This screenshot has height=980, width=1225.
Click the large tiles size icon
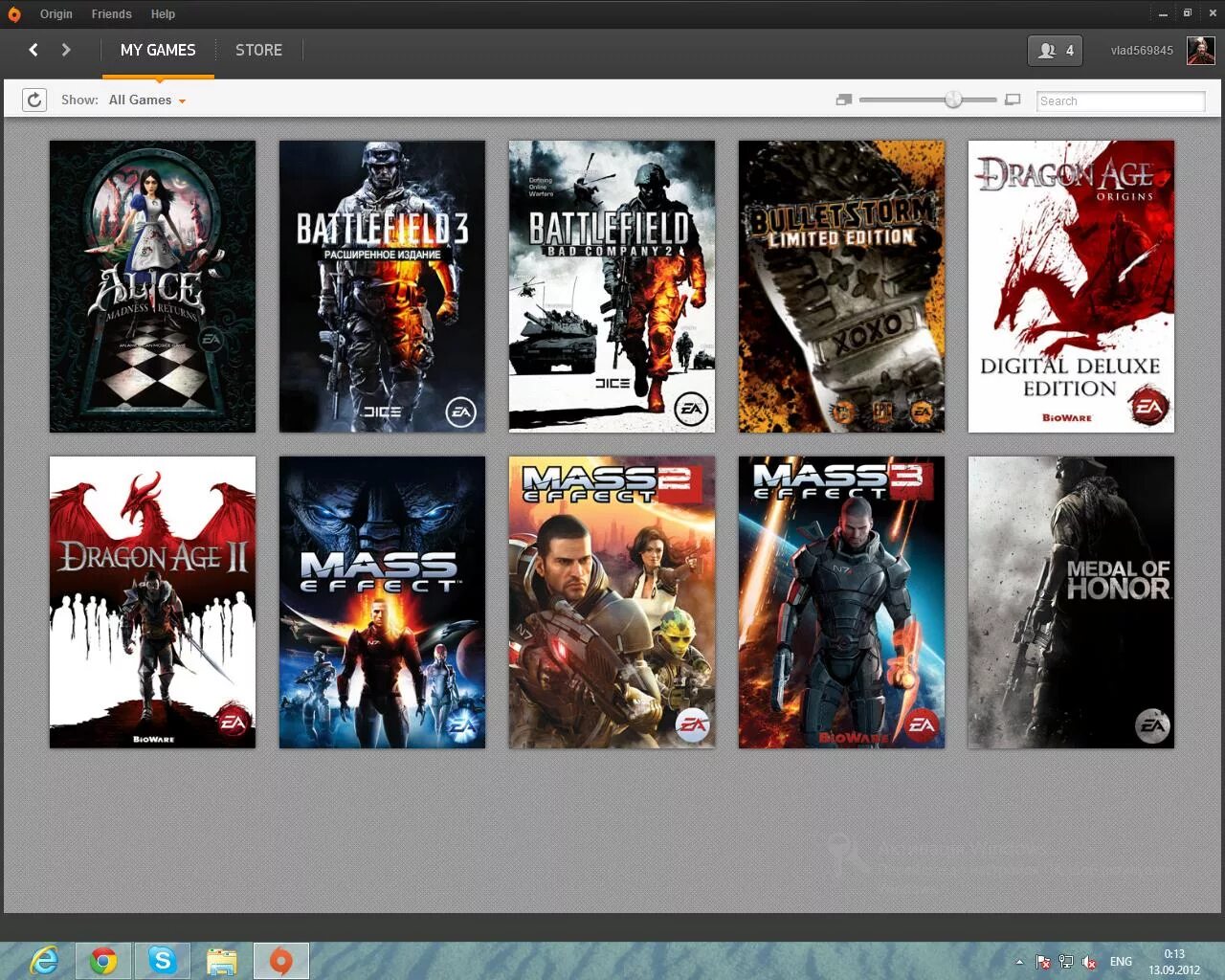(x=1013, y=100)
